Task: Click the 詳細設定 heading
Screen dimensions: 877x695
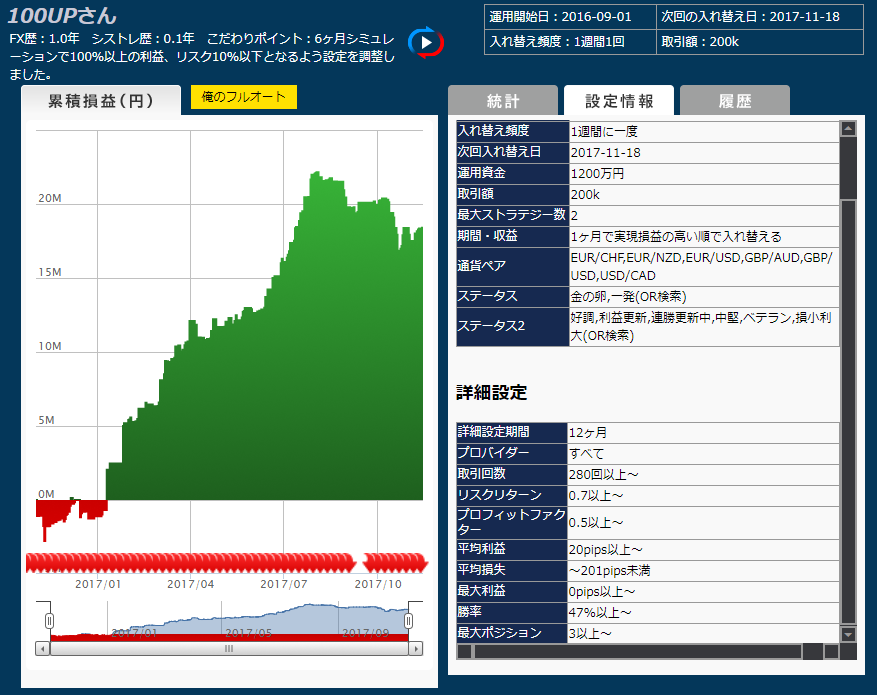Action: 492,393
